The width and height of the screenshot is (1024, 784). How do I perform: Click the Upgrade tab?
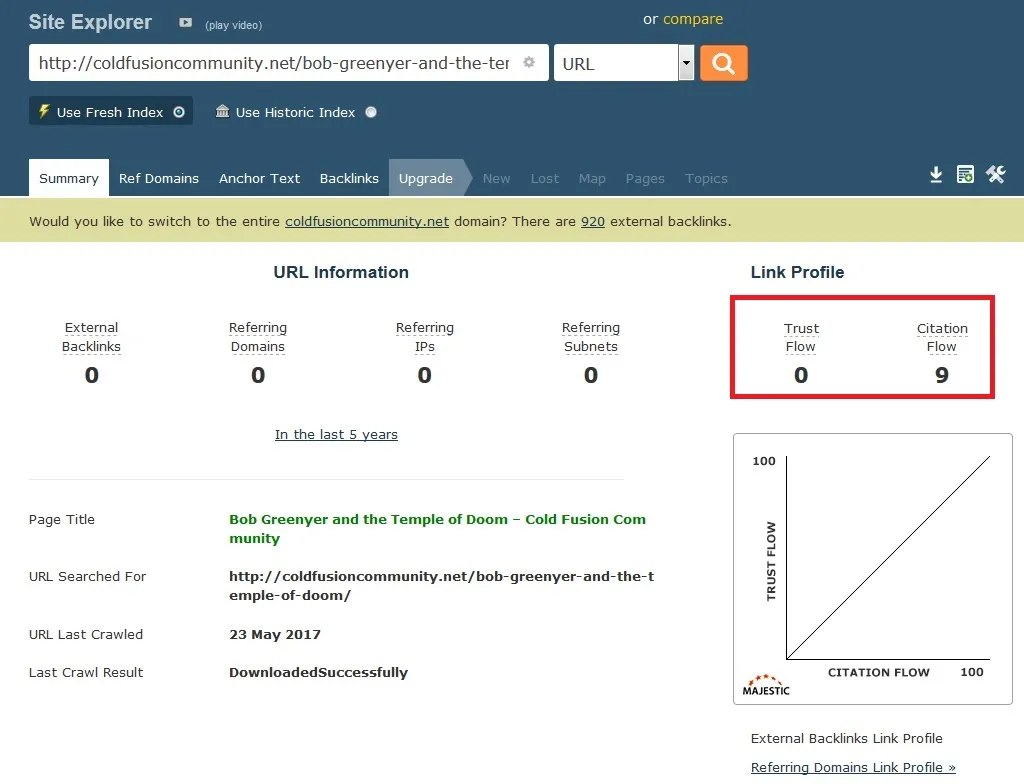pos(426,178)
